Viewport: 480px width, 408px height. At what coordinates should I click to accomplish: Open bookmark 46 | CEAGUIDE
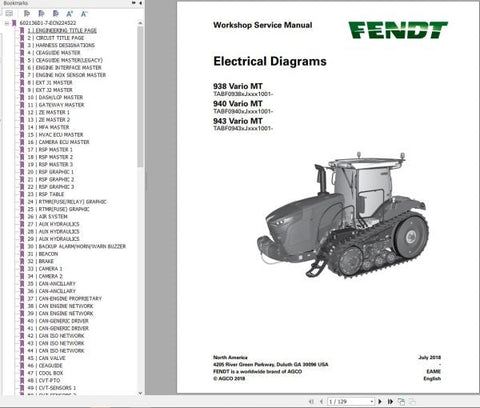(45, 365)
